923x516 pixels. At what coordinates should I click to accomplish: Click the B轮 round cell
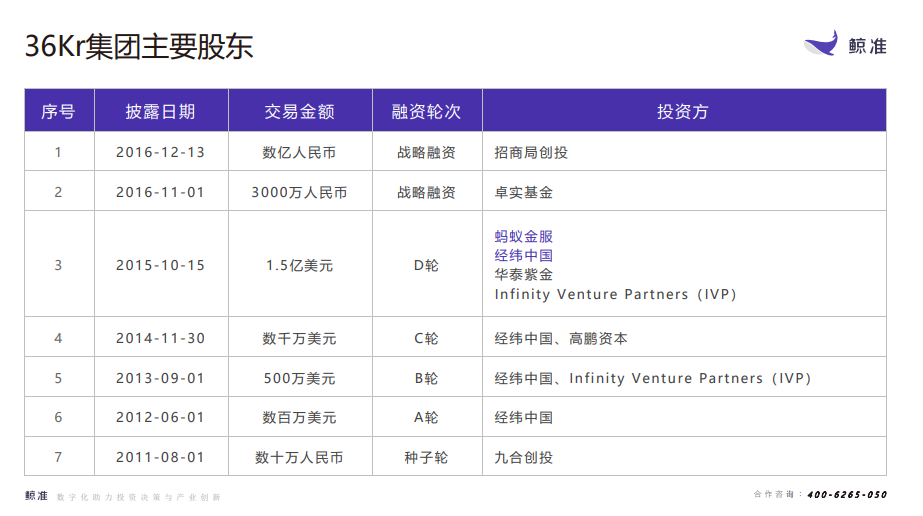pos(426,378)
